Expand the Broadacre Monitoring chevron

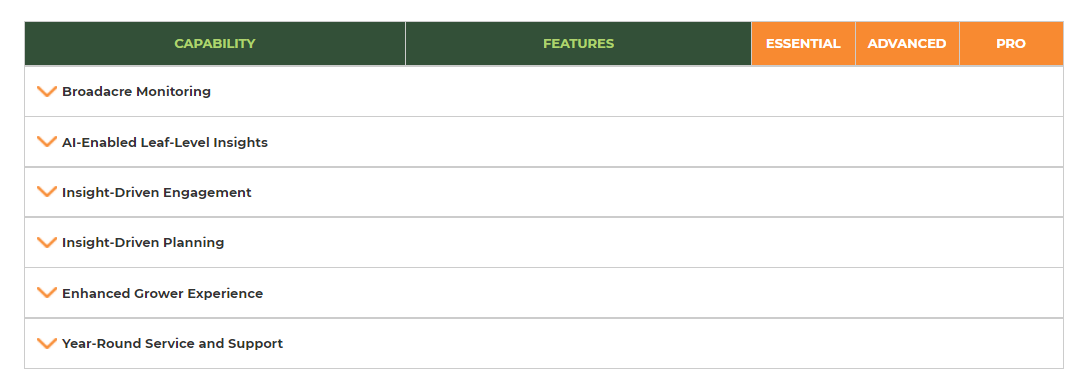pos(46,91)
